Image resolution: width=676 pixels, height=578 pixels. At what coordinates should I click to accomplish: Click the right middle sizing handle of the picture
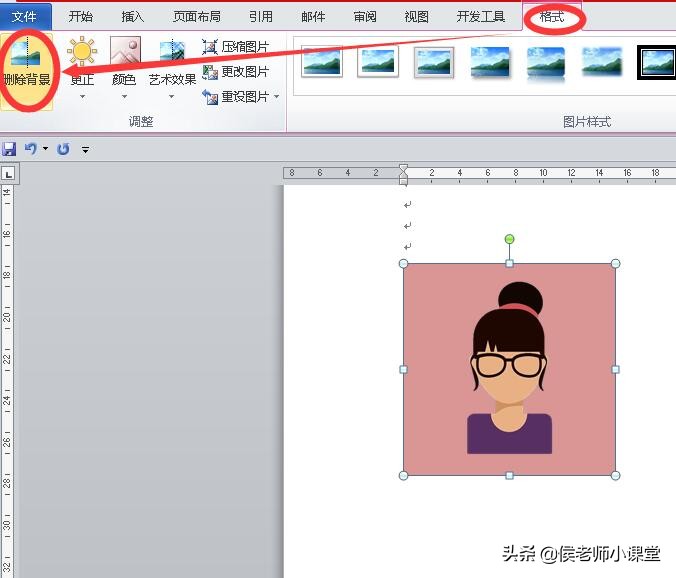pos(616,369)
